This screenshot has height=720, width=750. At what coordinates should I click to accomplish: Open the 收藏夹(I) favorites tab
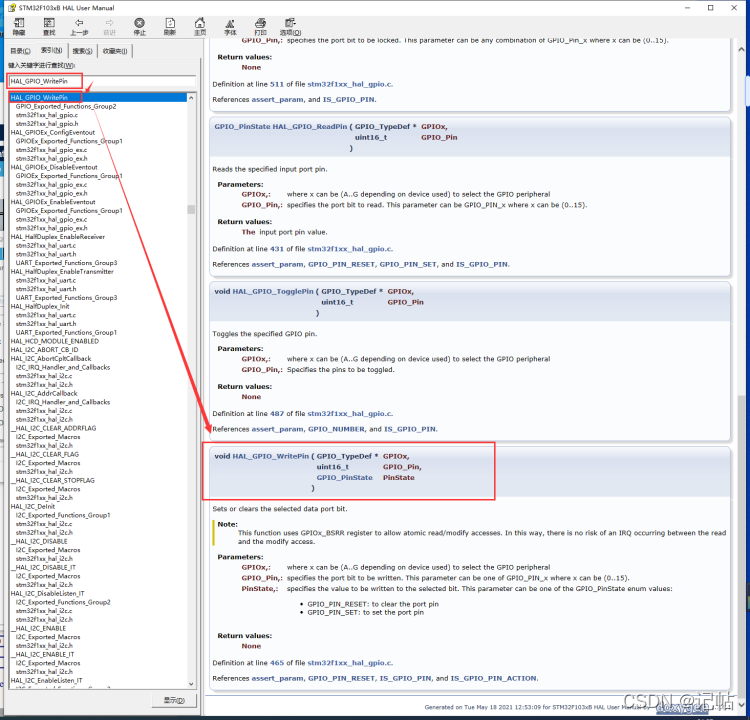click(x=115, y=51)
